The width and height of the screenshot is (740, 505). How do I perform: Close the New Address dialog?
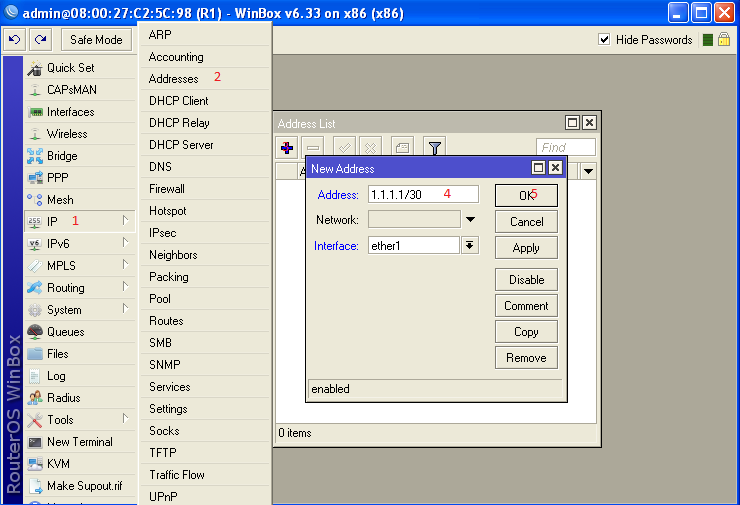click(x=555, y=168)
